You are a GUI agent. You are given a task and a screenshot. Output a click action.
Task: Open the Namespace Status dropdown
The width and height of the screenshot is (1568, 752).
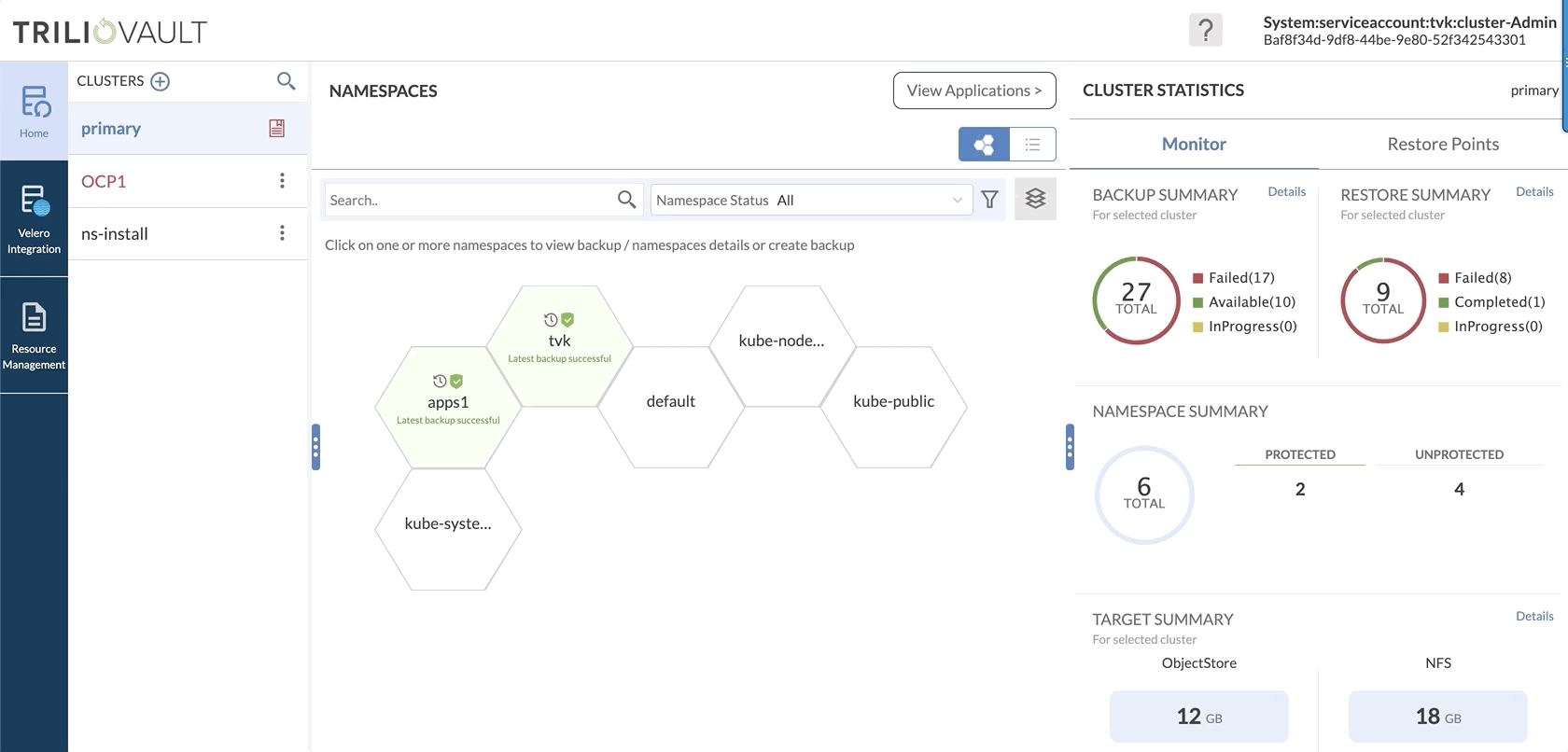(x=810, y=200)
